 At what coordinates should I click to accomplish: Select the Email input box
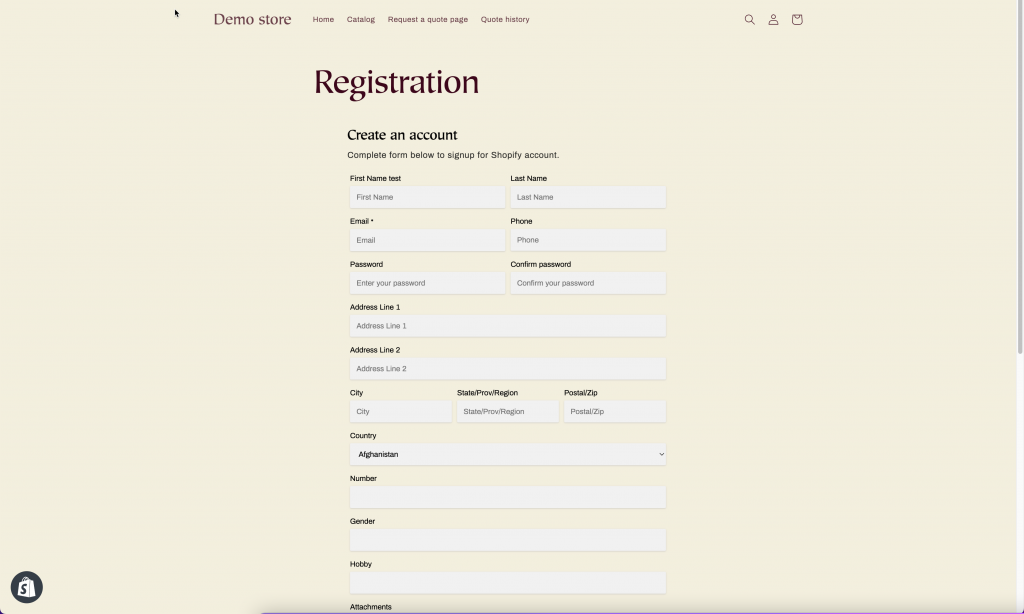click(427, 241)
